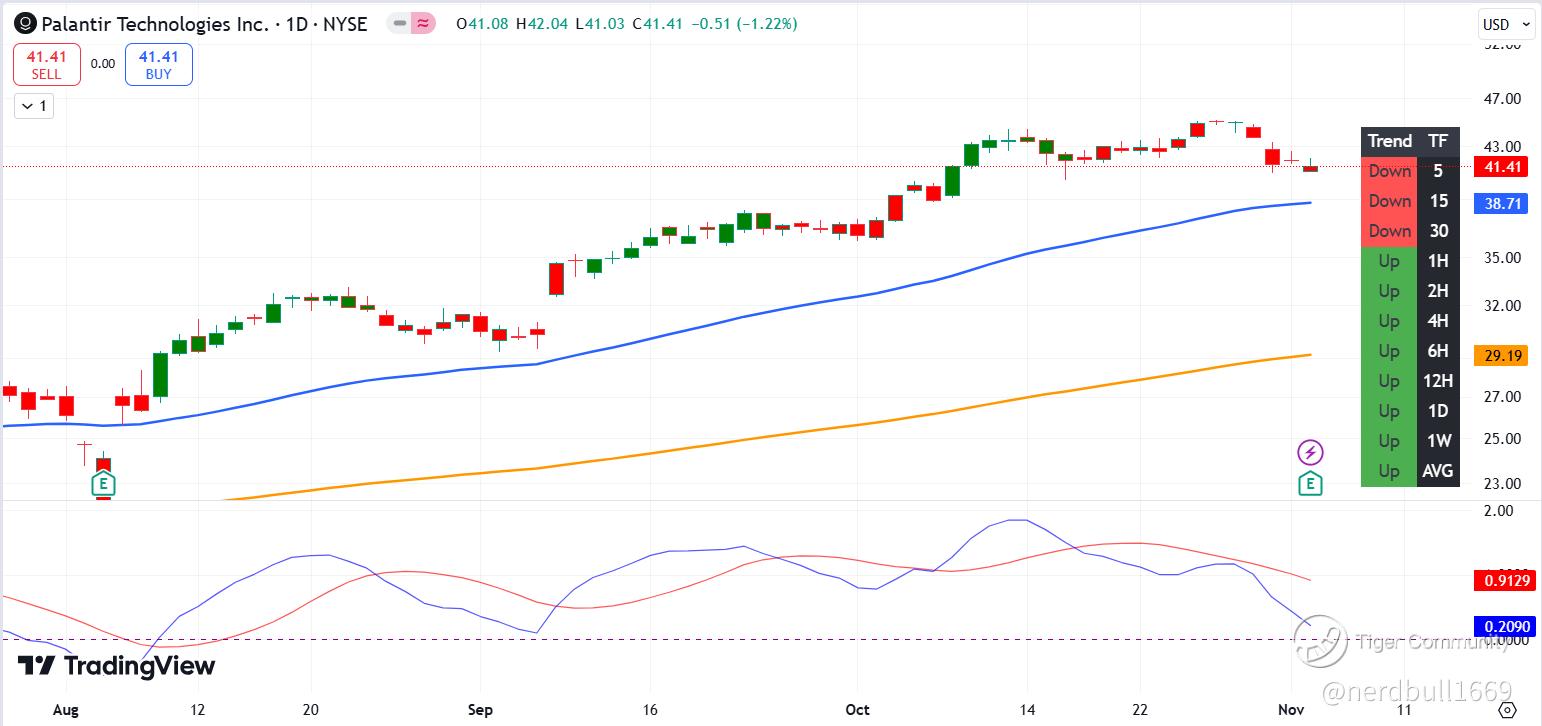Click the 1W label in the TF column
The width and height of the screenshot is (1542, 726).
tap(1438, 441)
